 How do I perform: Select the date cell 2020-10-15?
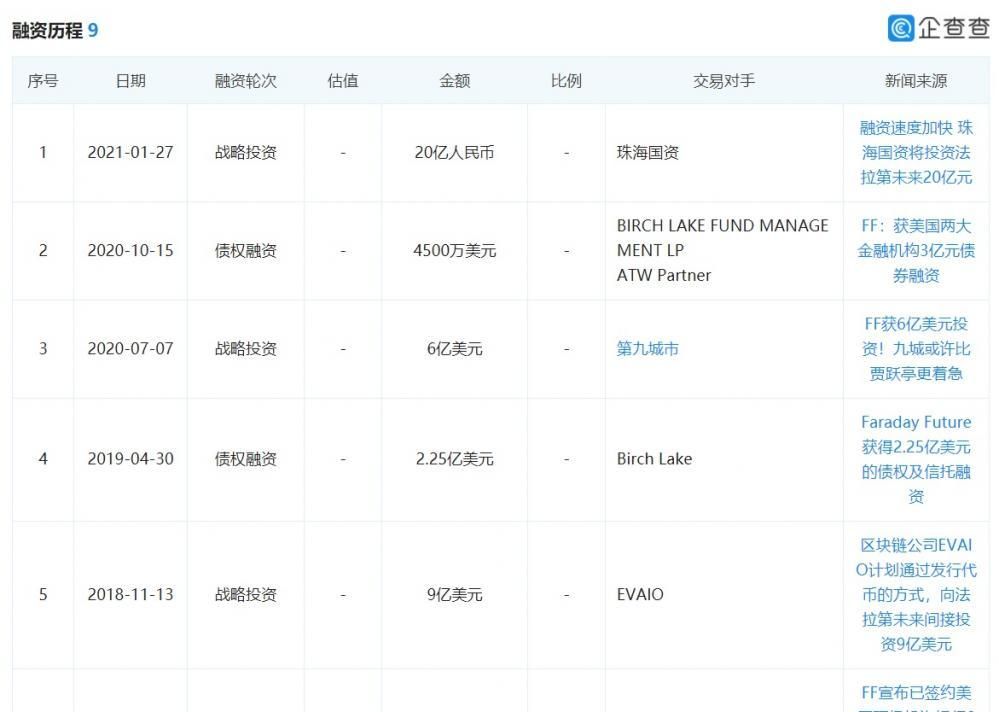pyautogui.click(x=131, y=250)
